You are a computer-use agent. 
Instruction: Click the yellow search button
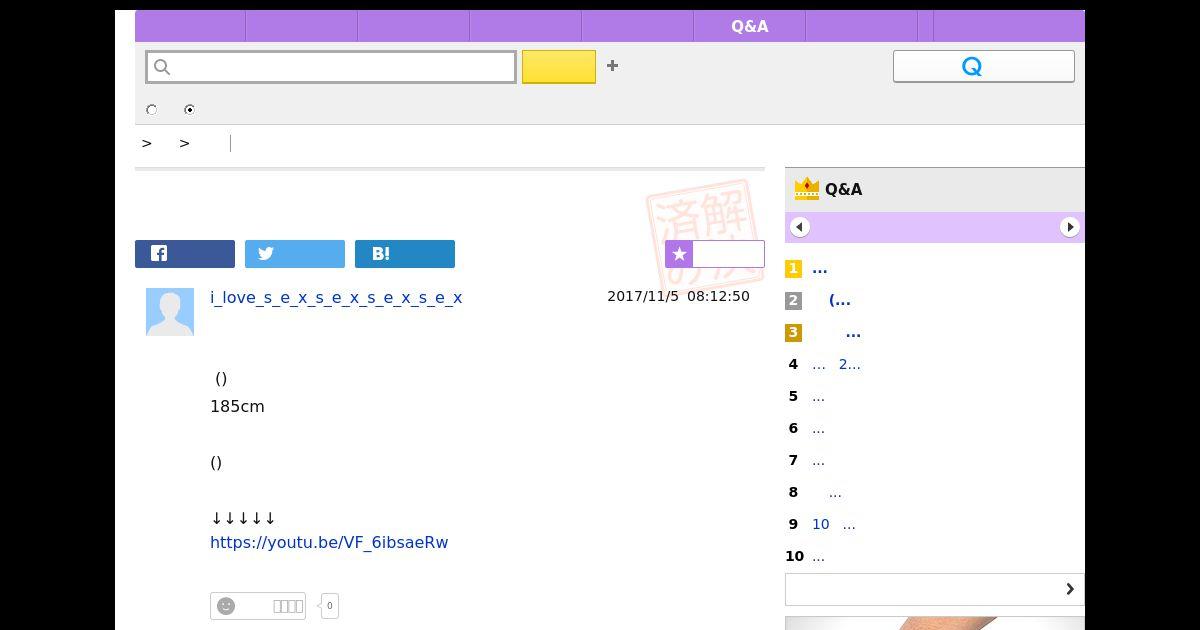559,67
